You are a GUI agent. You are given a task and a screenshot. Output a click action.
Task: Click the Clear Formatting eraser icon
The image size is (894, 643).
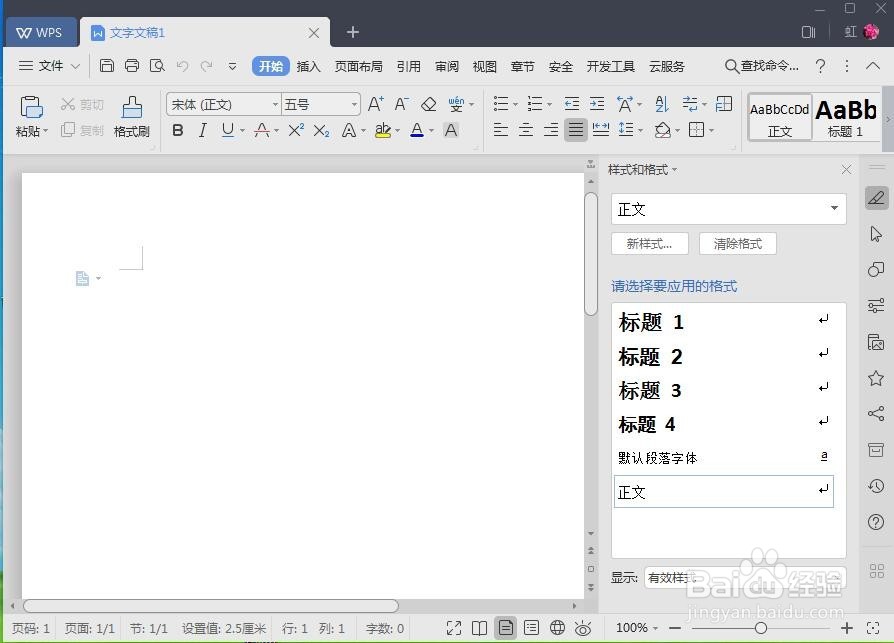(428, 104)
